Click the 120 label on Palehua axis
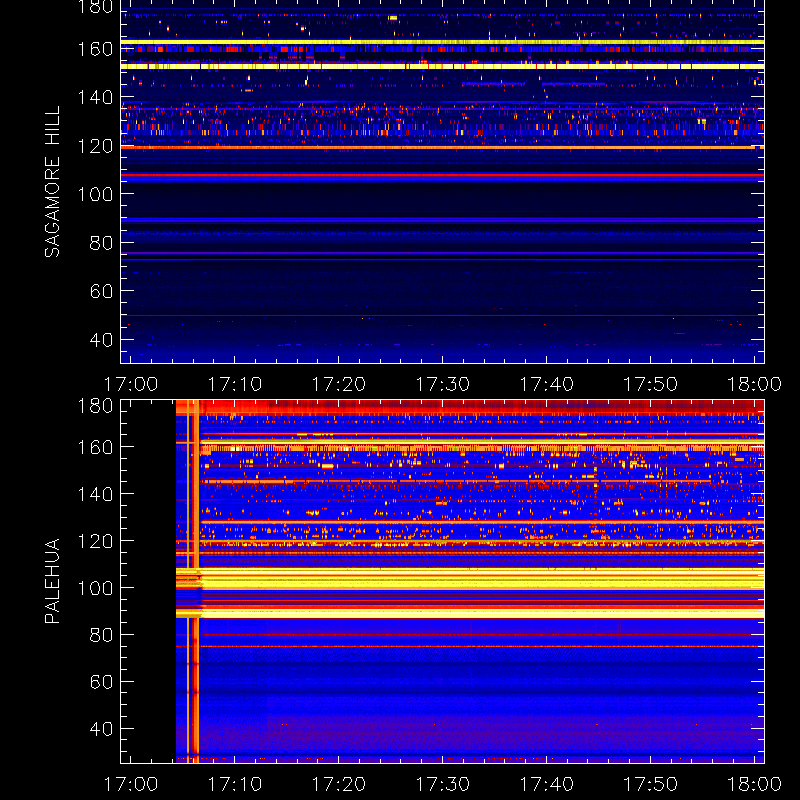 click(95, 541)
